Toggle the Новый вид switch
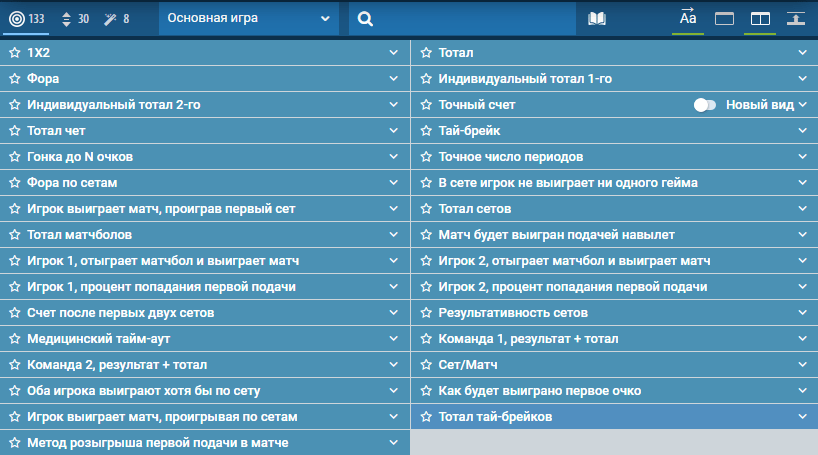The height and width of the screenshot is (455, 818). tap(704, 105)
